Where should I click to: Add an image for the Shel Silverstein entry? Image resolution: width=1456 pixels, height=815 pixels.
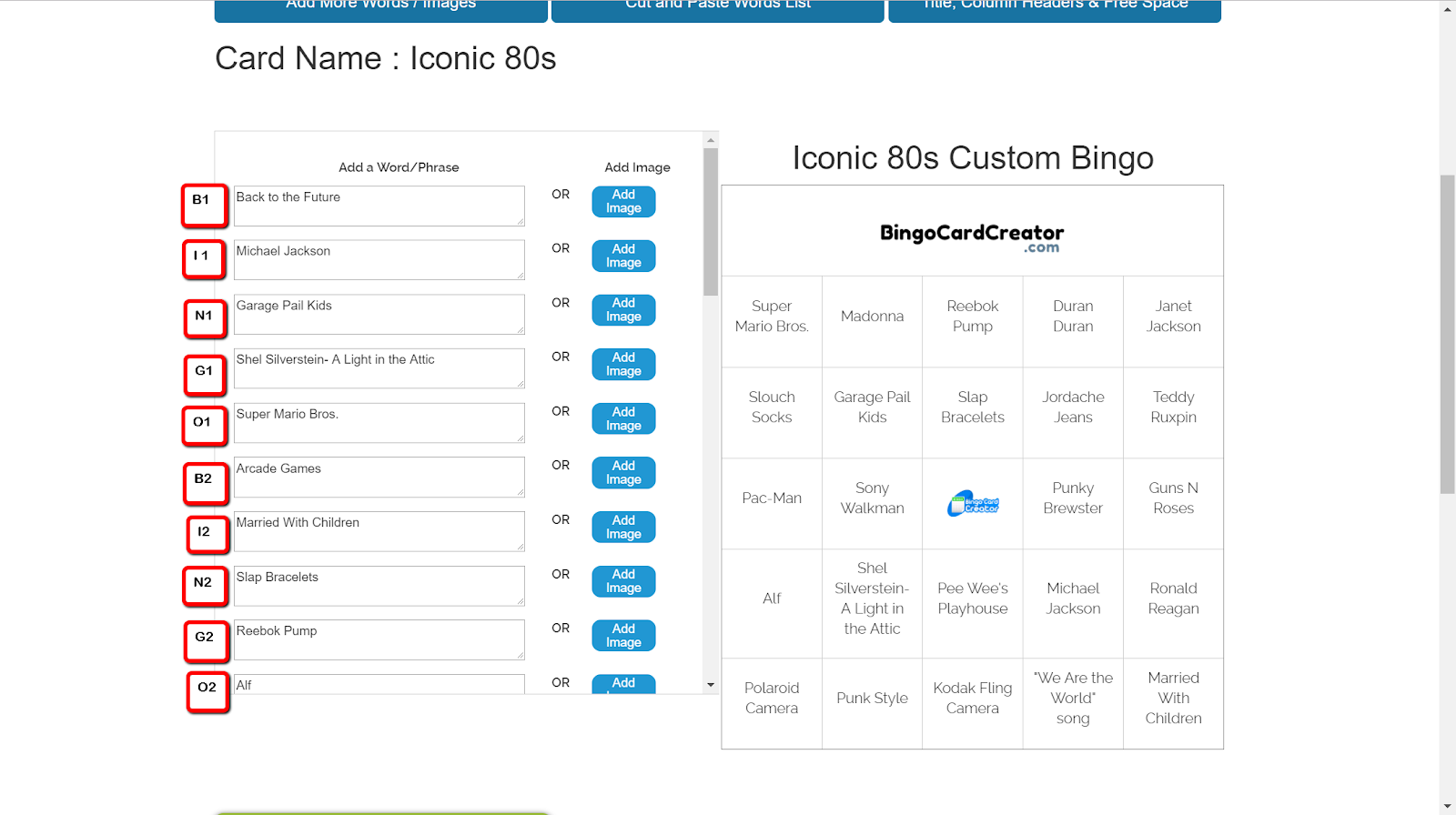(x=623, y=365)
